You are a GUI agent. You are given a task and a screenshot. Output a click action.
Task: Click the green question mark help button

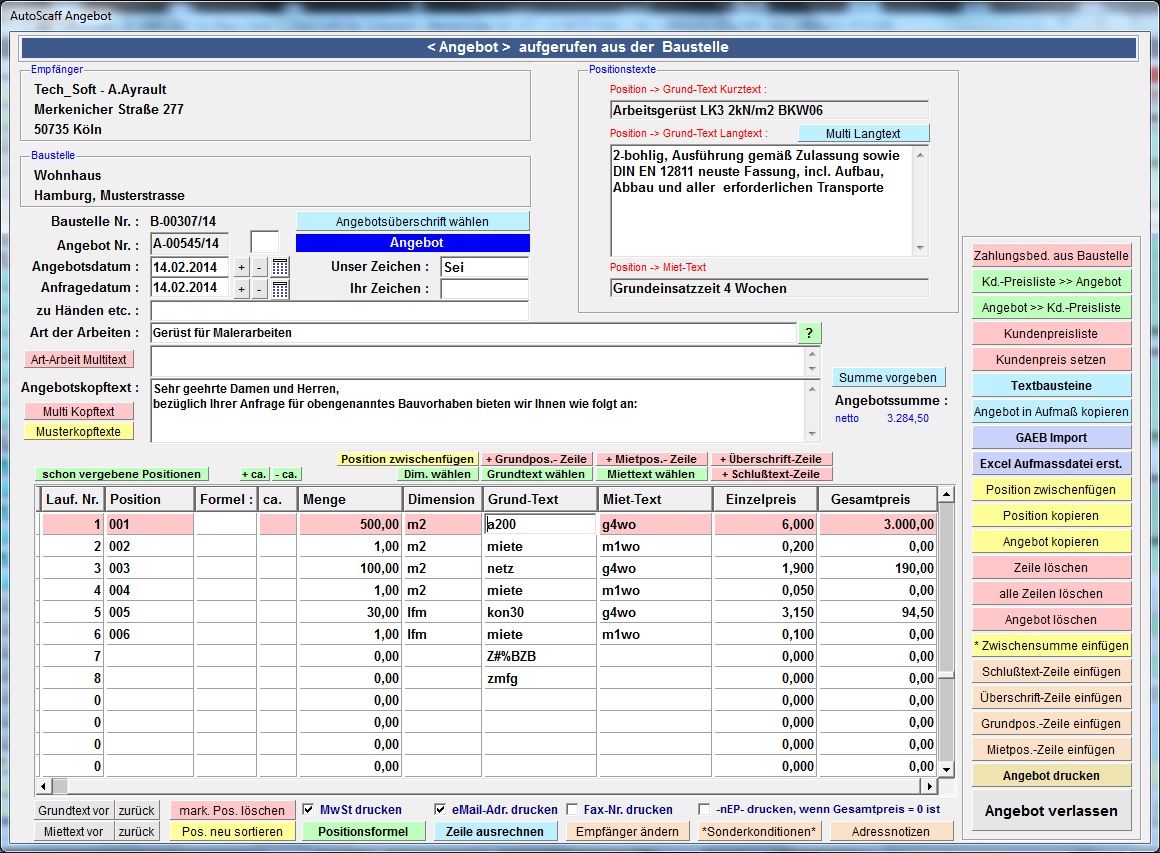[x=809, y=333]
